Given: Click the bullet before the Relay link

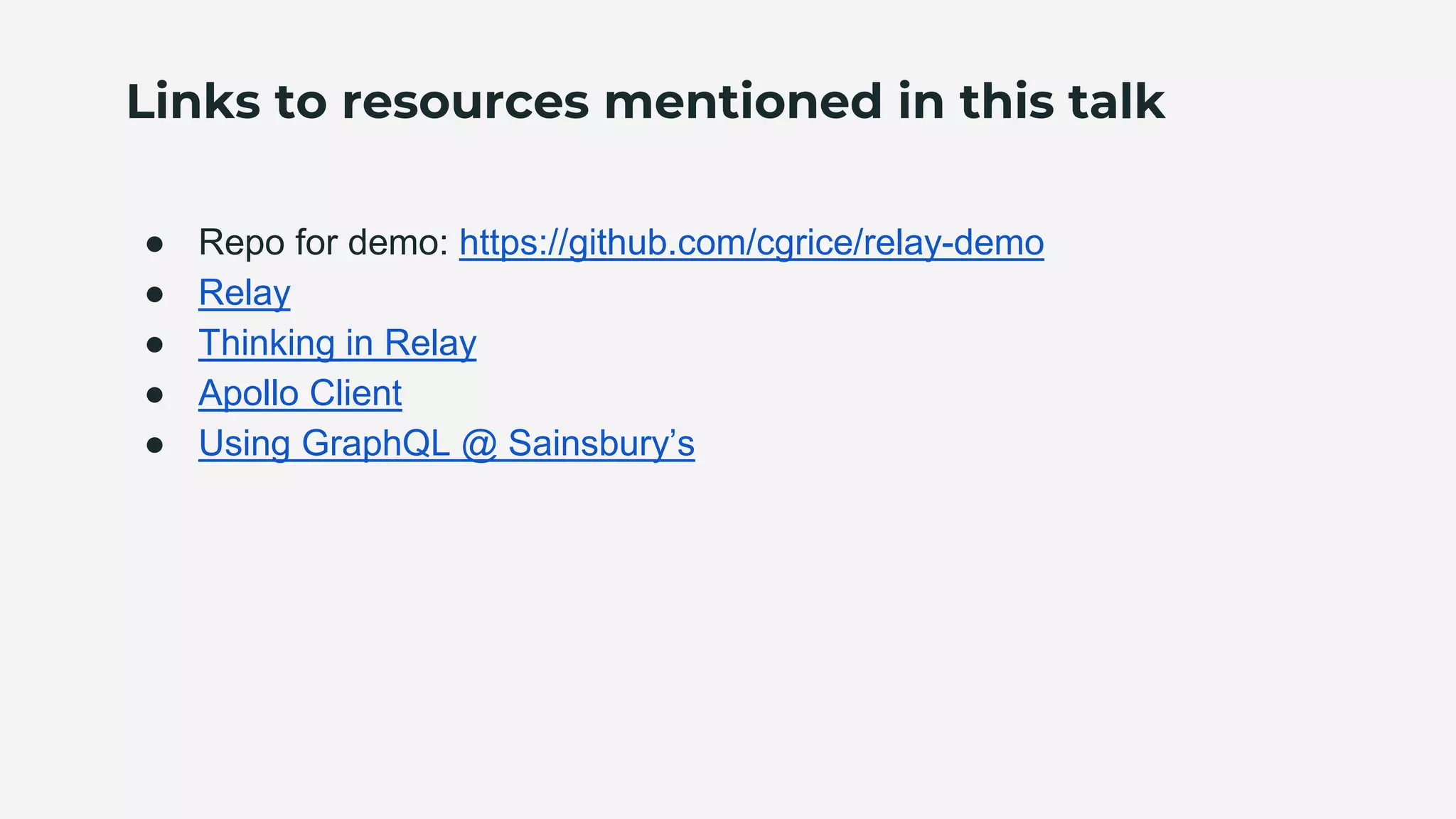Looking at the screenshot, I should tap(155, 295).
